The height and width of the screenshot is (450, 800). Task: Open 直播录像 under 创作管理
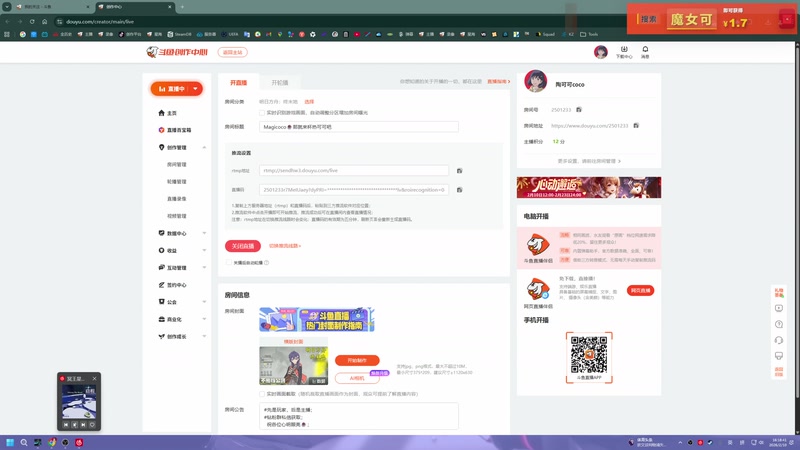177,199
